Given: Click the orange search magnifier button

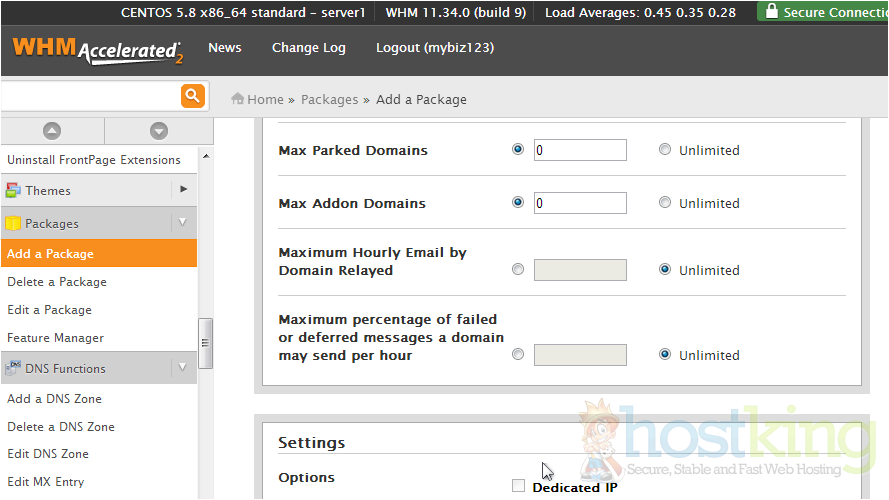Looking at the screenshot, I should 193,96.
